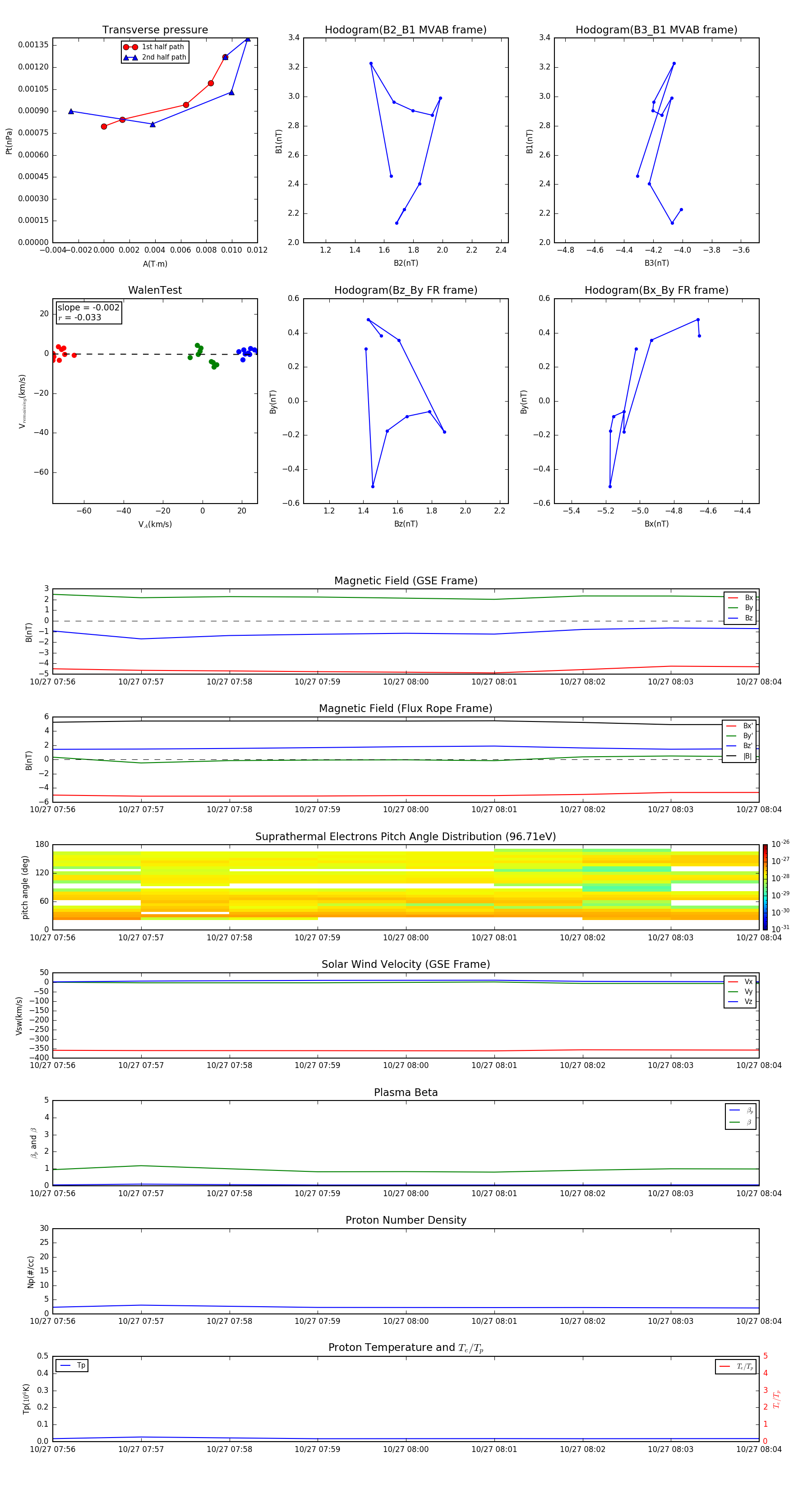Click the 'Pt(nPa)' y-axis label

coord(9,141)
